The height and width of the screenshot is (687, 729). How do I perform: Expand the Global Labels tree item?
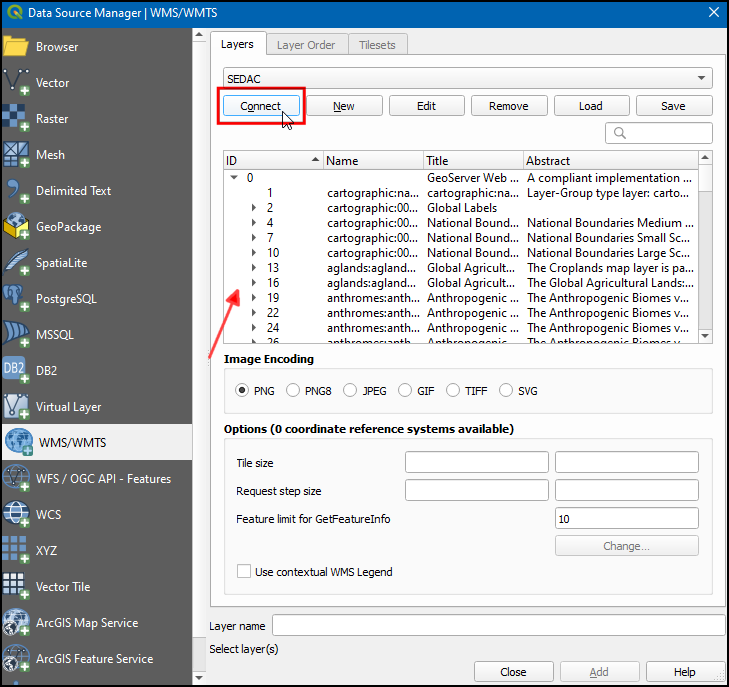click(x=255, y=208)
